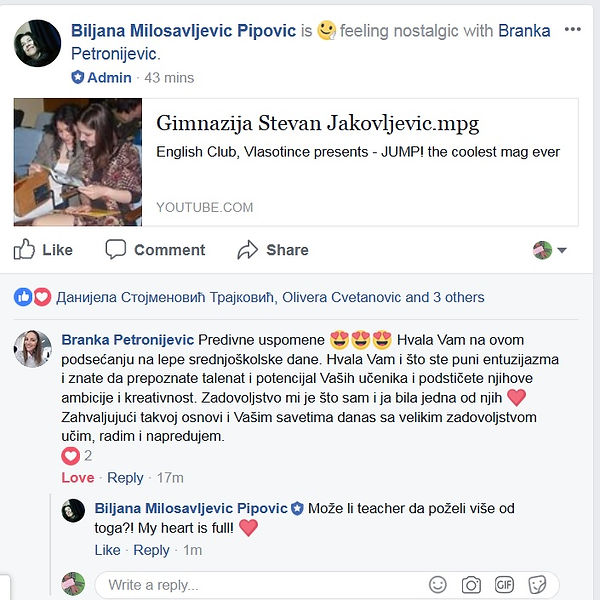This screenshot has width=600, height=600.
Task: Open the 43 mins post timestamp
Action: 169,77
